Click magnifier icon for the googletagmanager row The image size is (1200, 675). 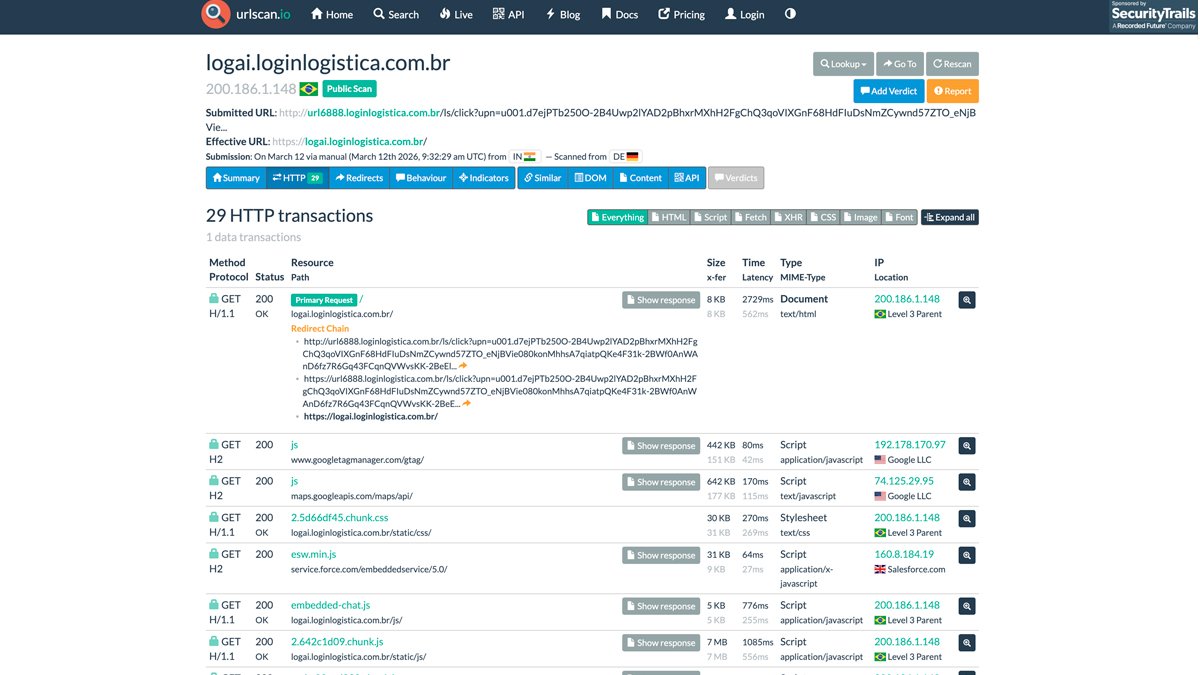(966, 446)
